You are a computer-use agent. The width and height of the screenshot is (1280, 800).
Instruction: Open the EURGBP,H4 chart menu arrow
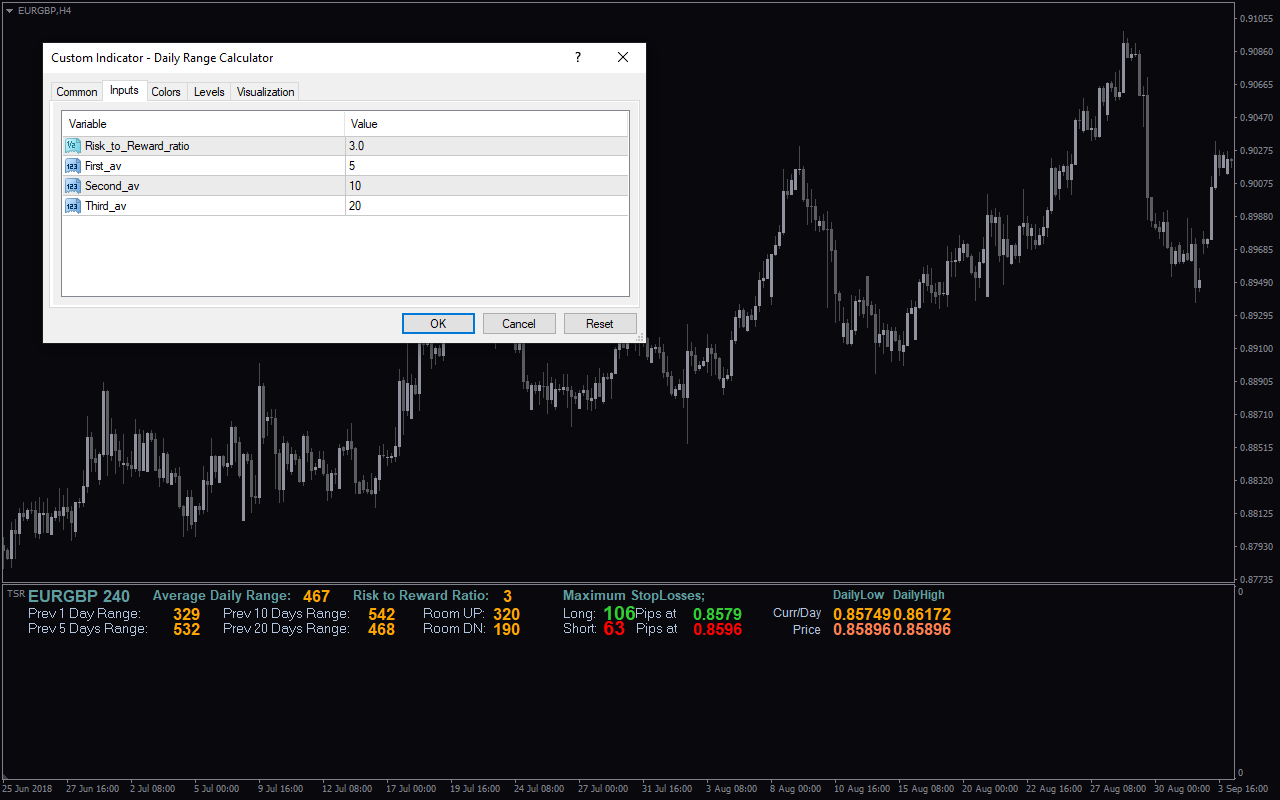[9, 10]
